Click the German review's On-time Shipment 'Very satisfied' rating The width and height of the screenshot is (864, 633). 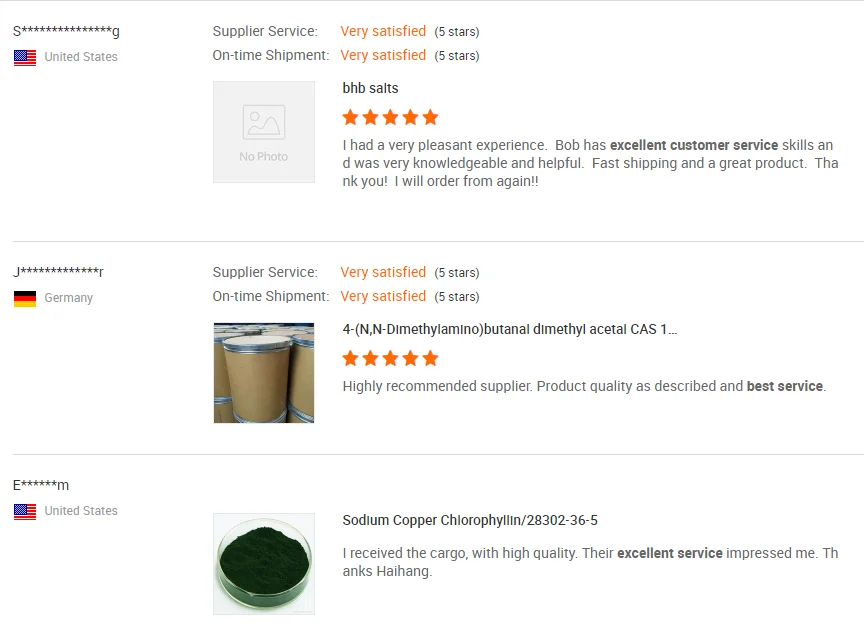point(383,296)
